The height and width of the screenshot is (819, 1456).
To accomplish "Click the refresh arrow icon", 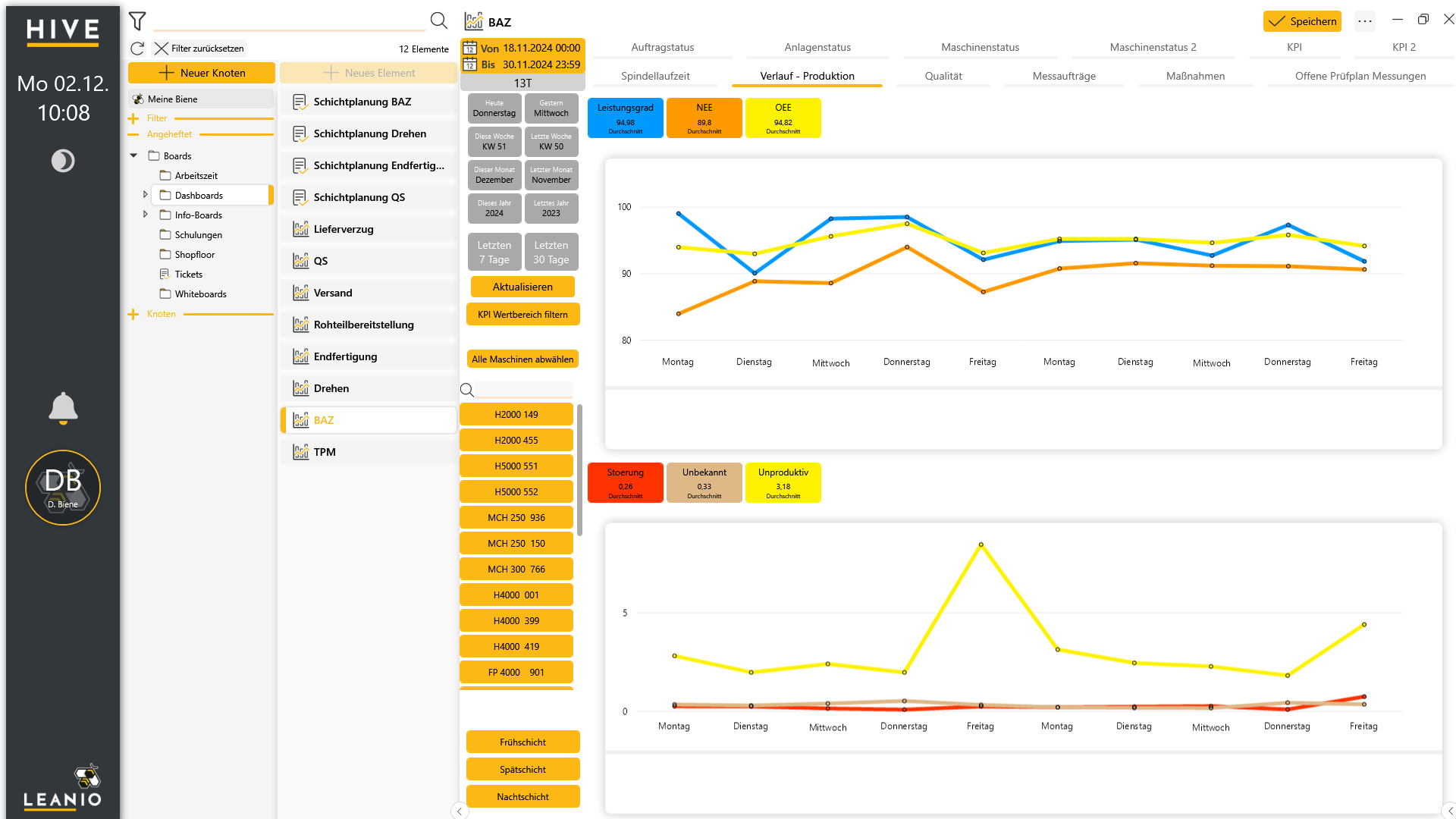I will [x=137, y=49].
